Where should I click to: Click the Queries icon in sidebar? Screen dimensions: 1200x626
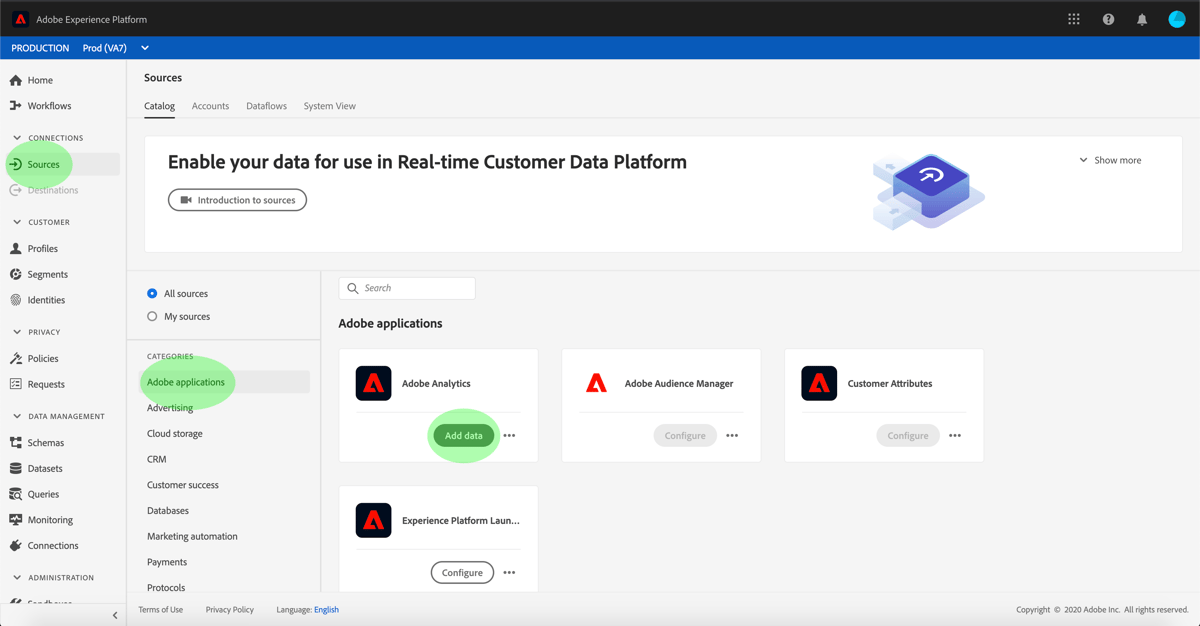pos(16,493)
